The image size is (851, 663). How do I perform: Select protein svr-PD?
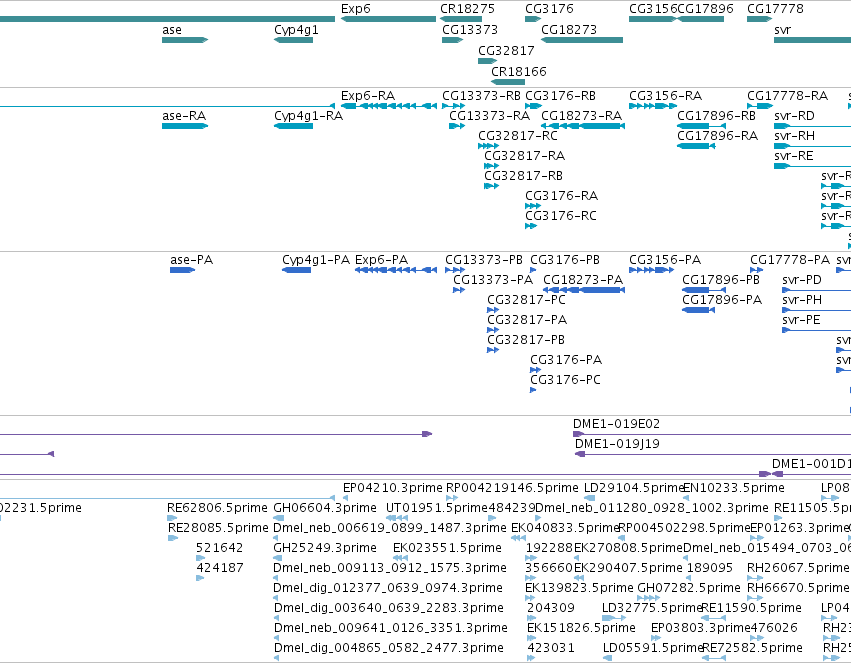coord(816,290)
